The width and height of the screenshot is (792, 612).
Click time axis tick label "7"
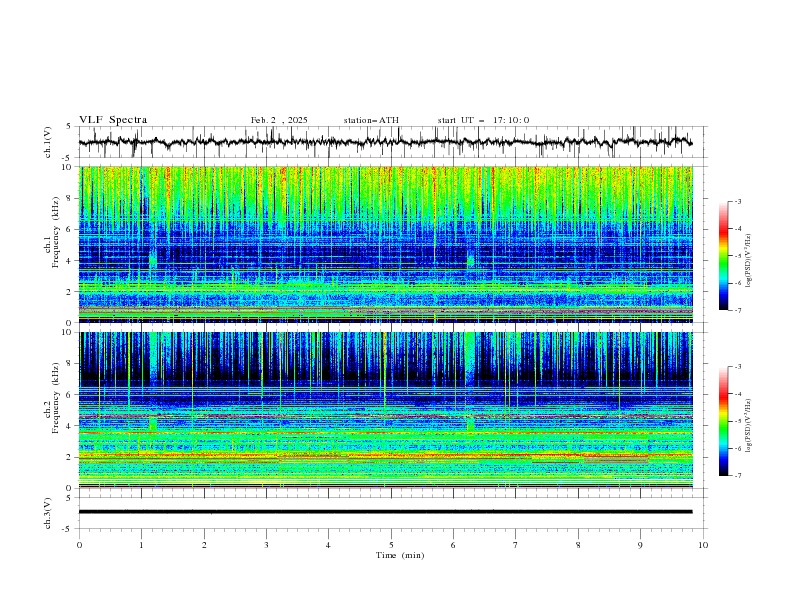(515, 545)
